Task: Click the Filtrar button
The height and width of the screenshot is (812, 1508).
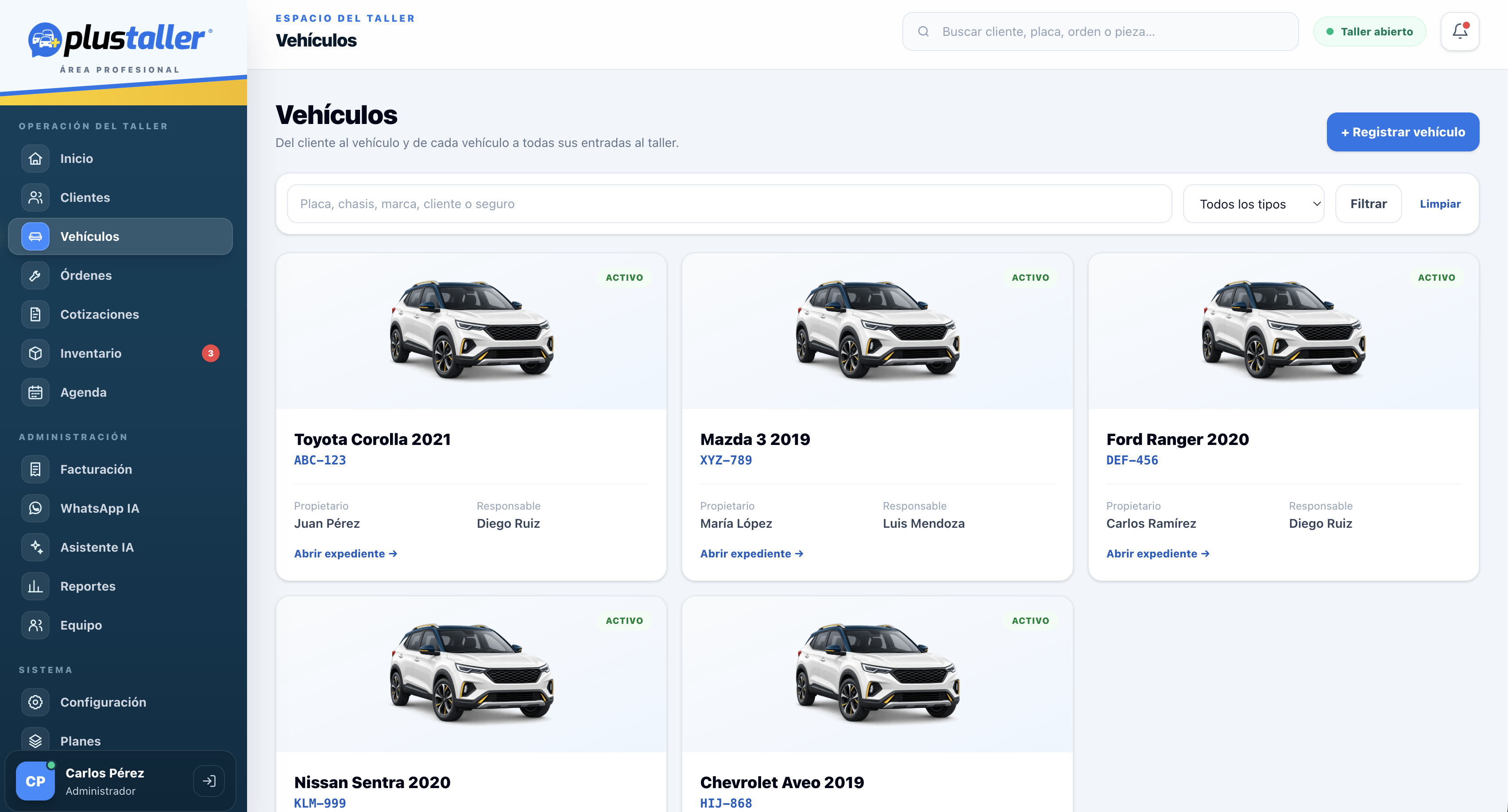Action: point(1368,204)
